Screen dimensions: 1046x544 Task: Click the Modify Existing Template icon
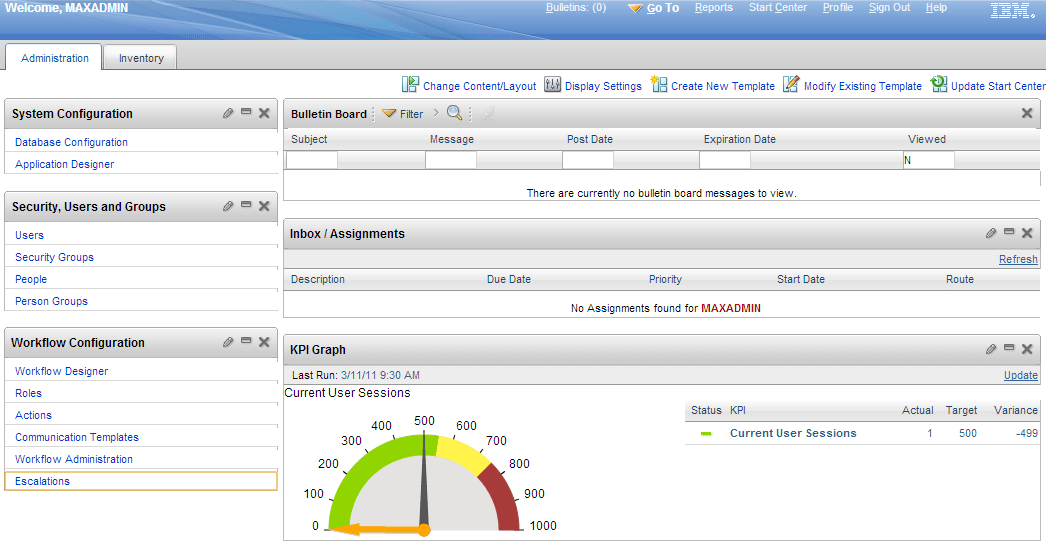791,84
